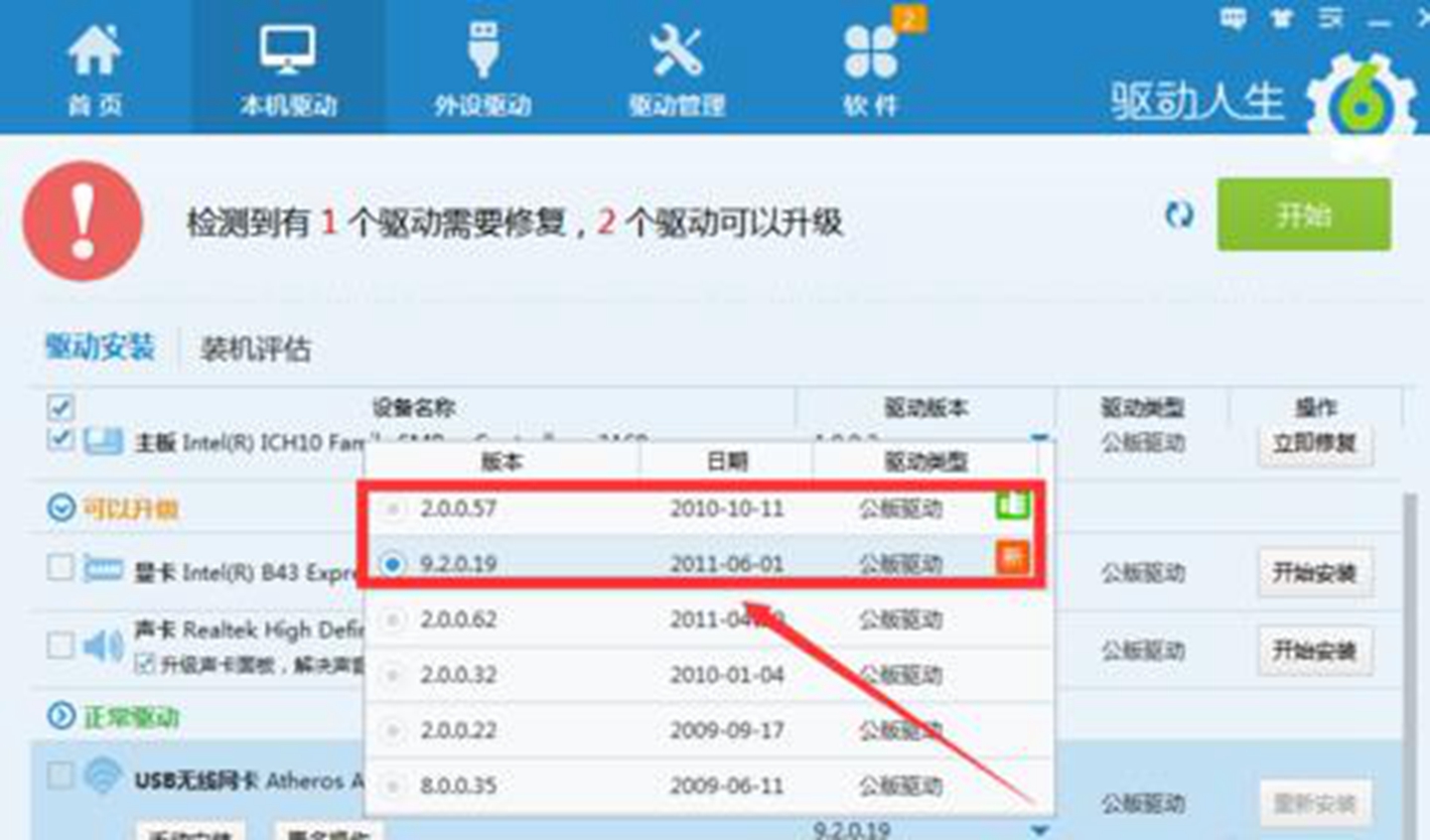
Task: Click the 声卡 speaker device icon
Action: point(103,646)
